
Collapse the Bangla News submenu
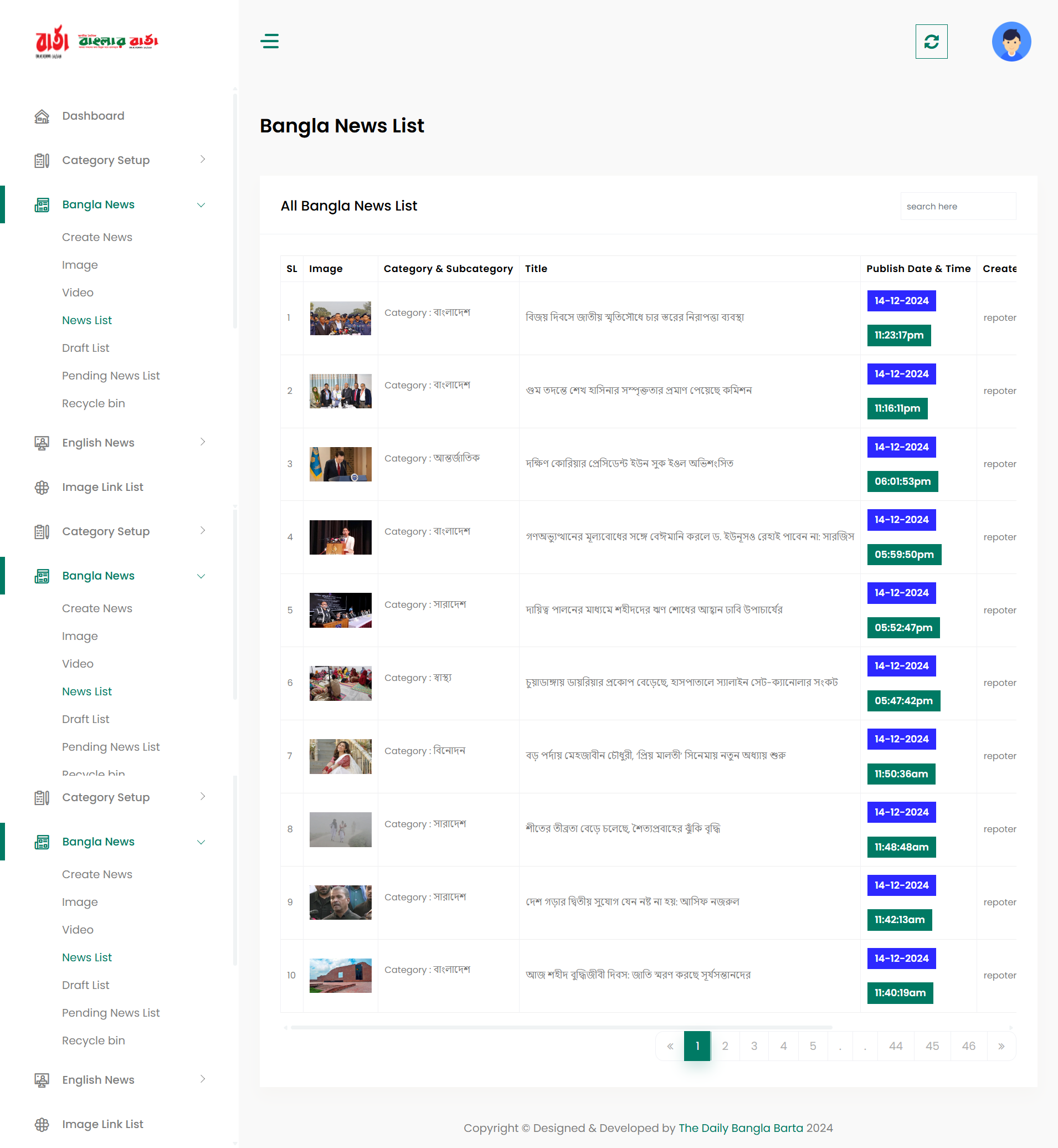coord(201,204)
